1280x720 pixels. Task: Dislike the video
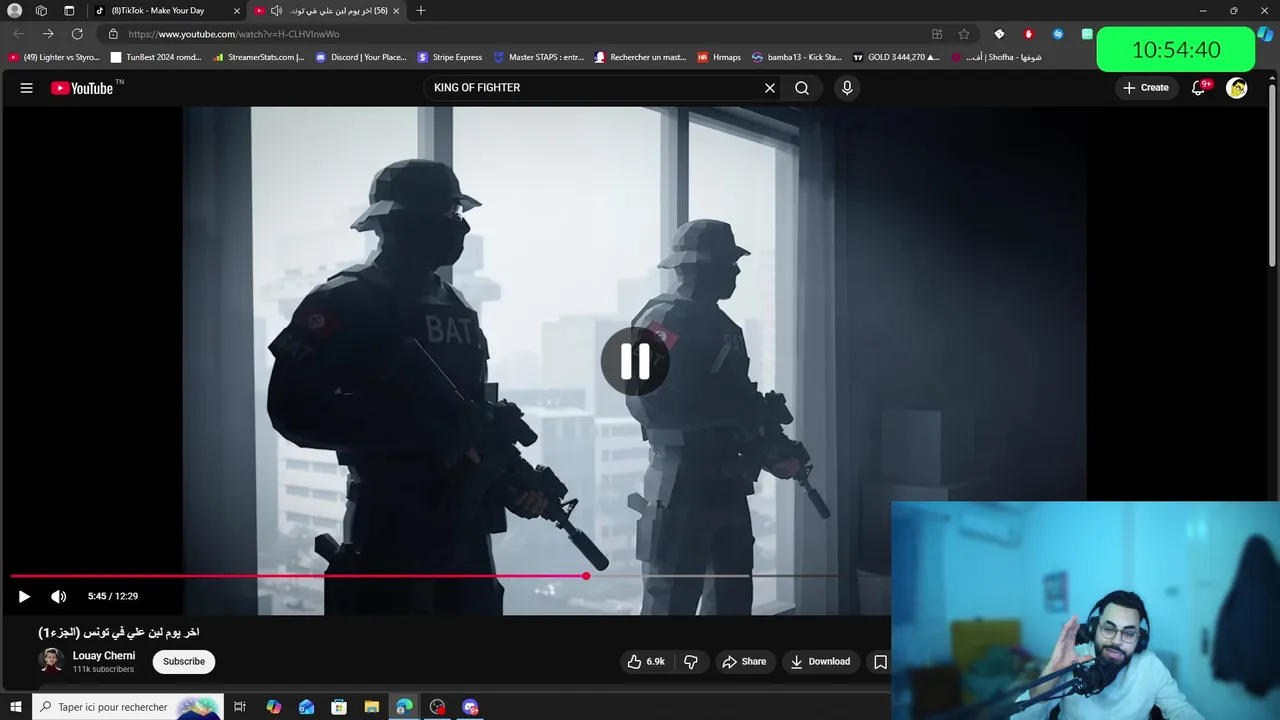[x=690, y=662]
